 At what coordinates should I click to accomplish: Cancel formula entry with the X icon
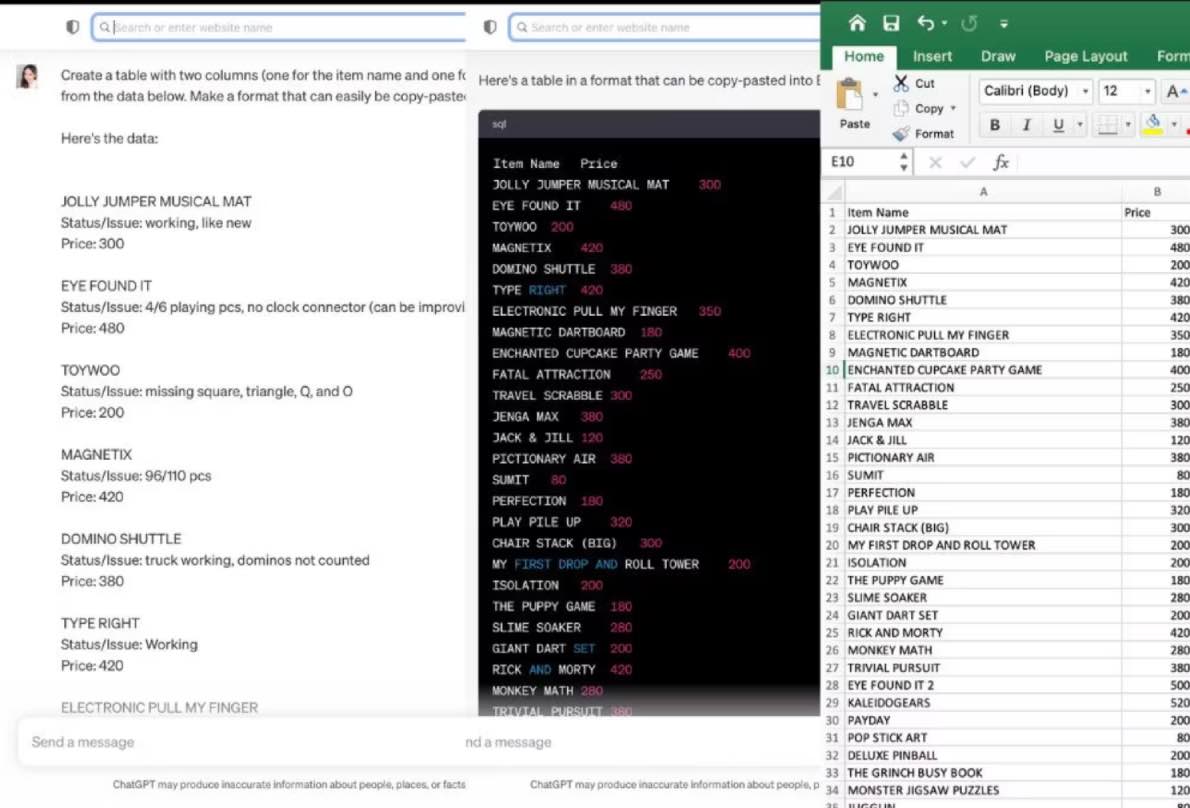(x=935, y=162)
